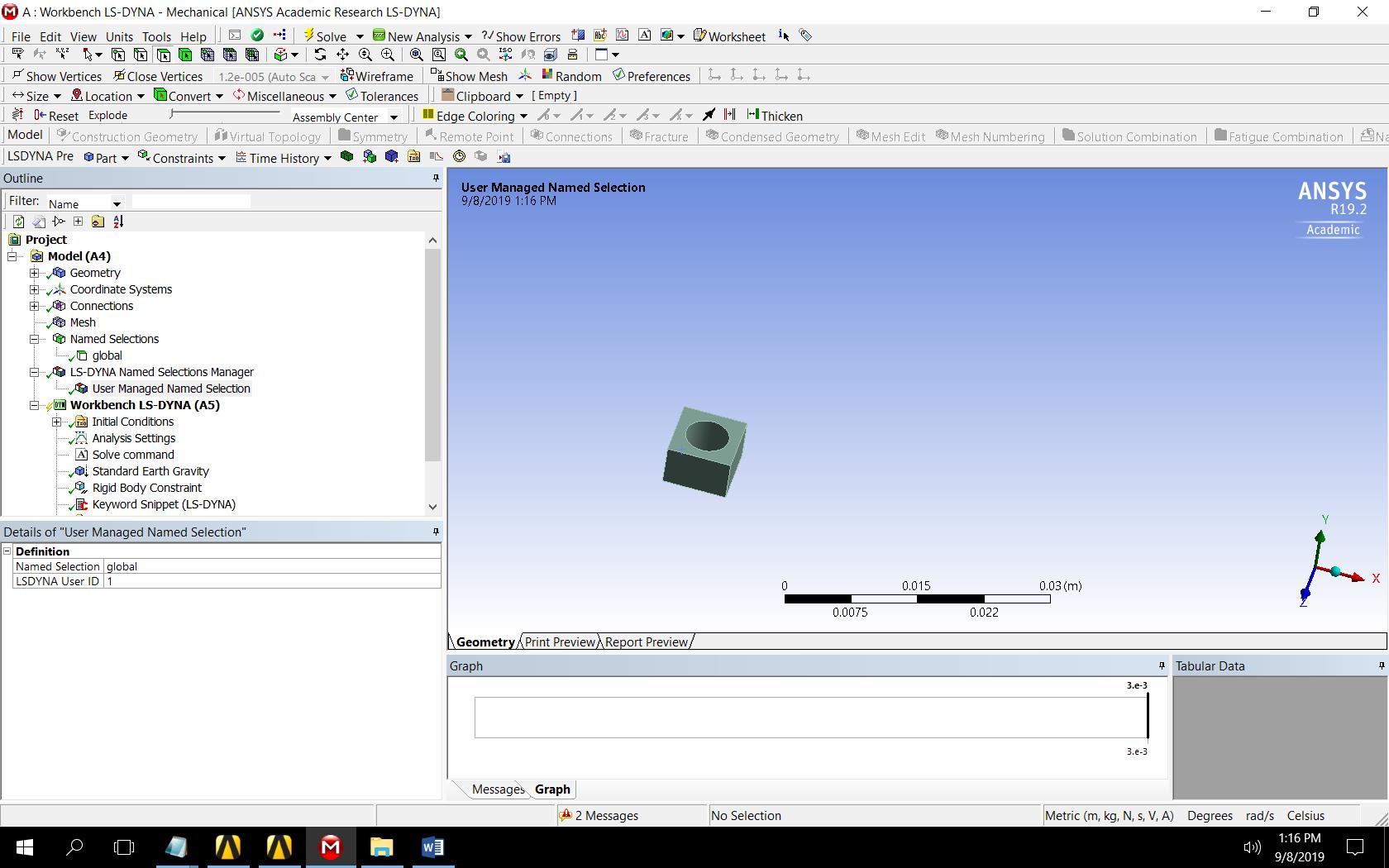Toggle Show Mesh
The image size is (1389, 868).
(469, 76)
